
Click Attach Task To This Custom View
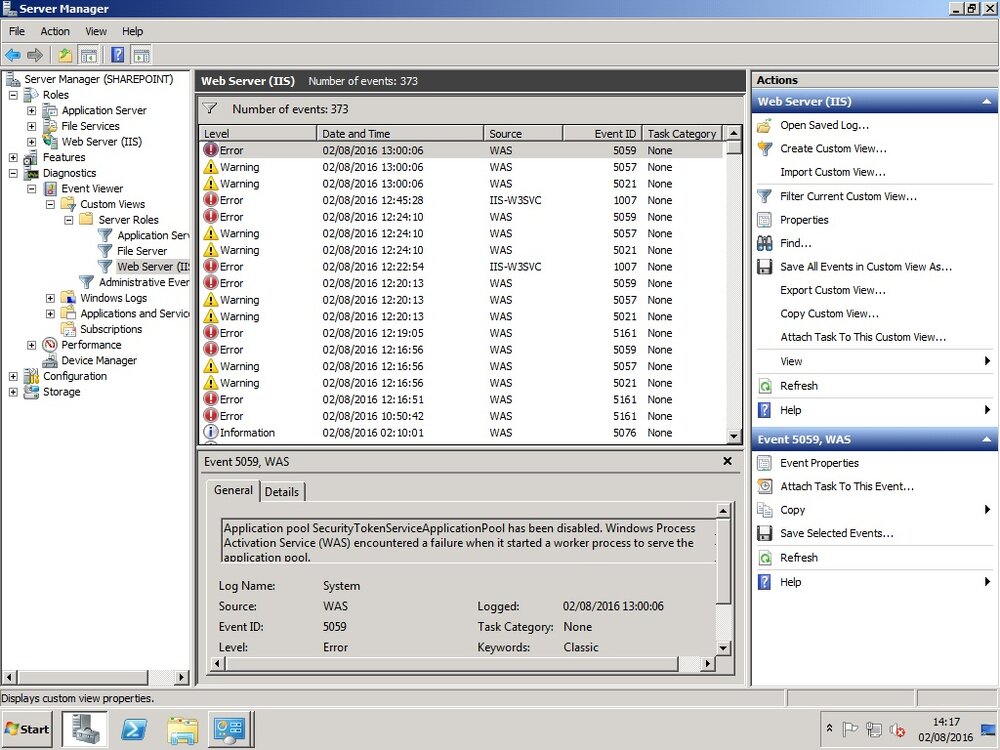pyautogui.click(x=863, y=337)
